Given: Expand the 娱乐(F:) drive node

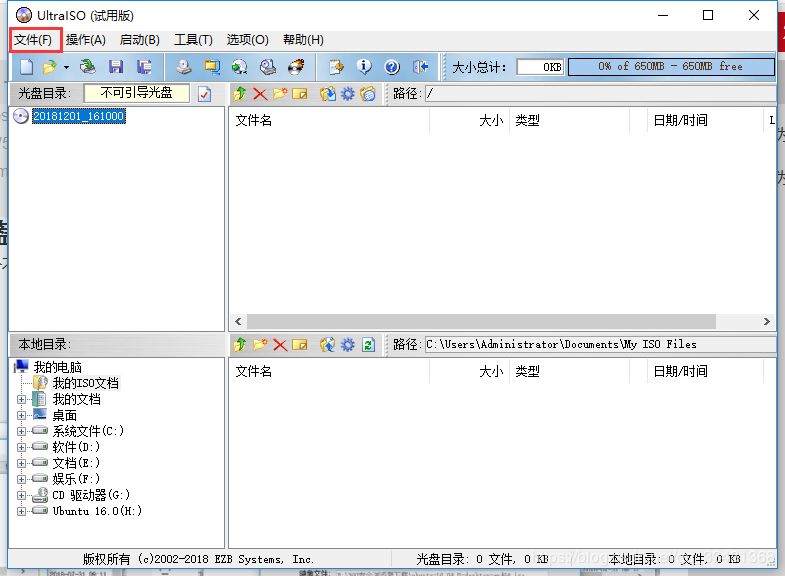Looking at the screenshot, I should pos(21,479).
